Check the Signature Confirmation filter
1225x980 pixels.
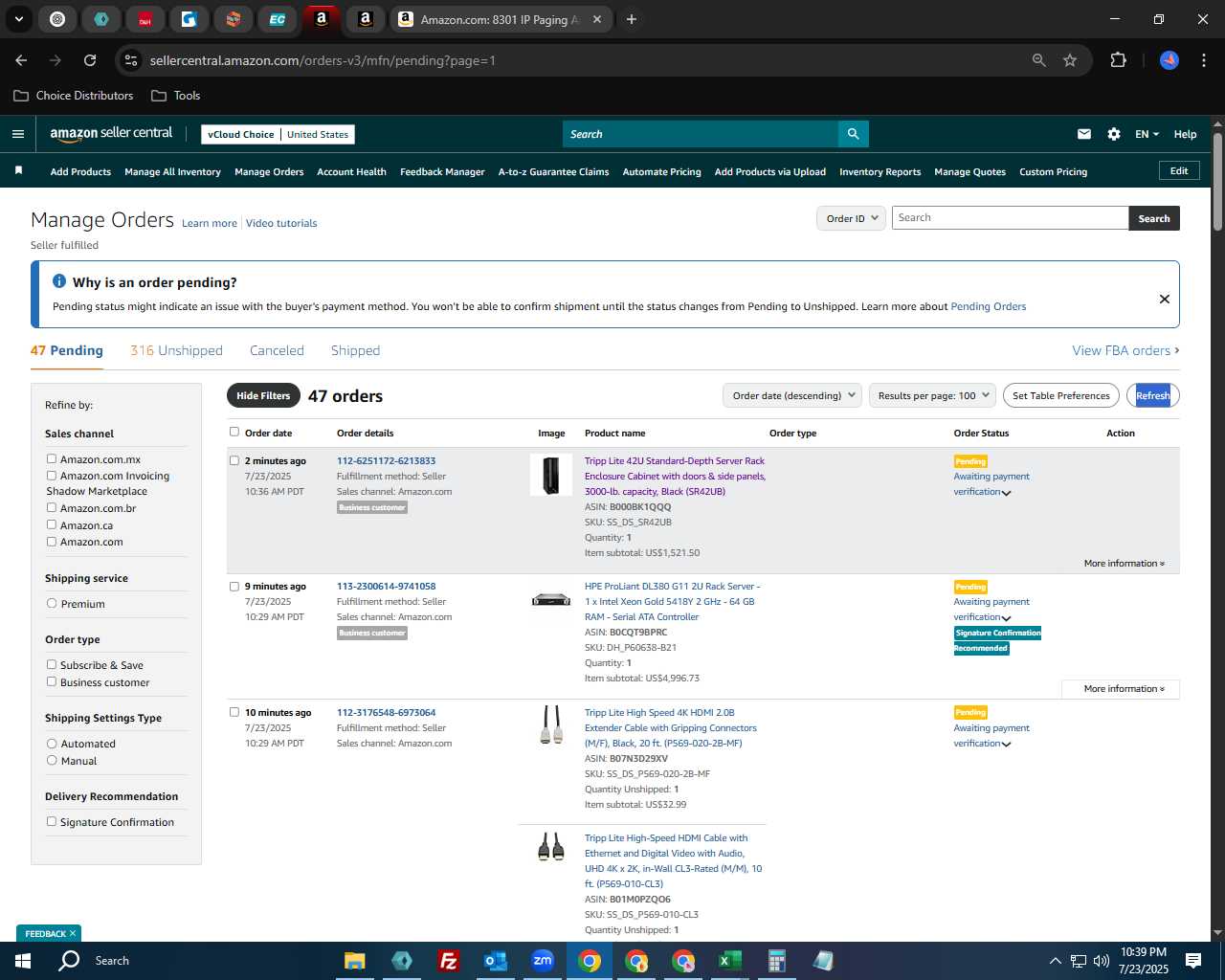coord(52,821)
